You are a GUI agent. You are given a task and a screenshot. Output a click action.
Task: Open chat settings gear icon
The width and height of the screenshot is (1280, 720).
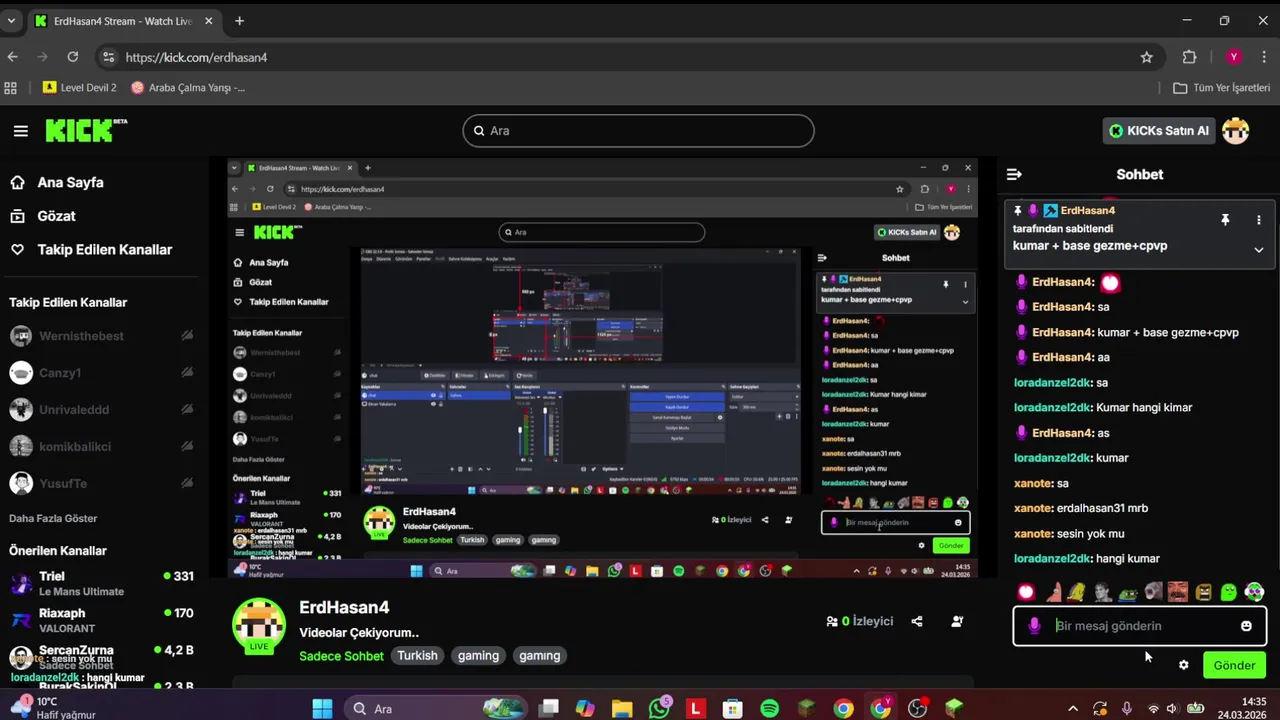pyautogui.click(x=1184, y=665)
